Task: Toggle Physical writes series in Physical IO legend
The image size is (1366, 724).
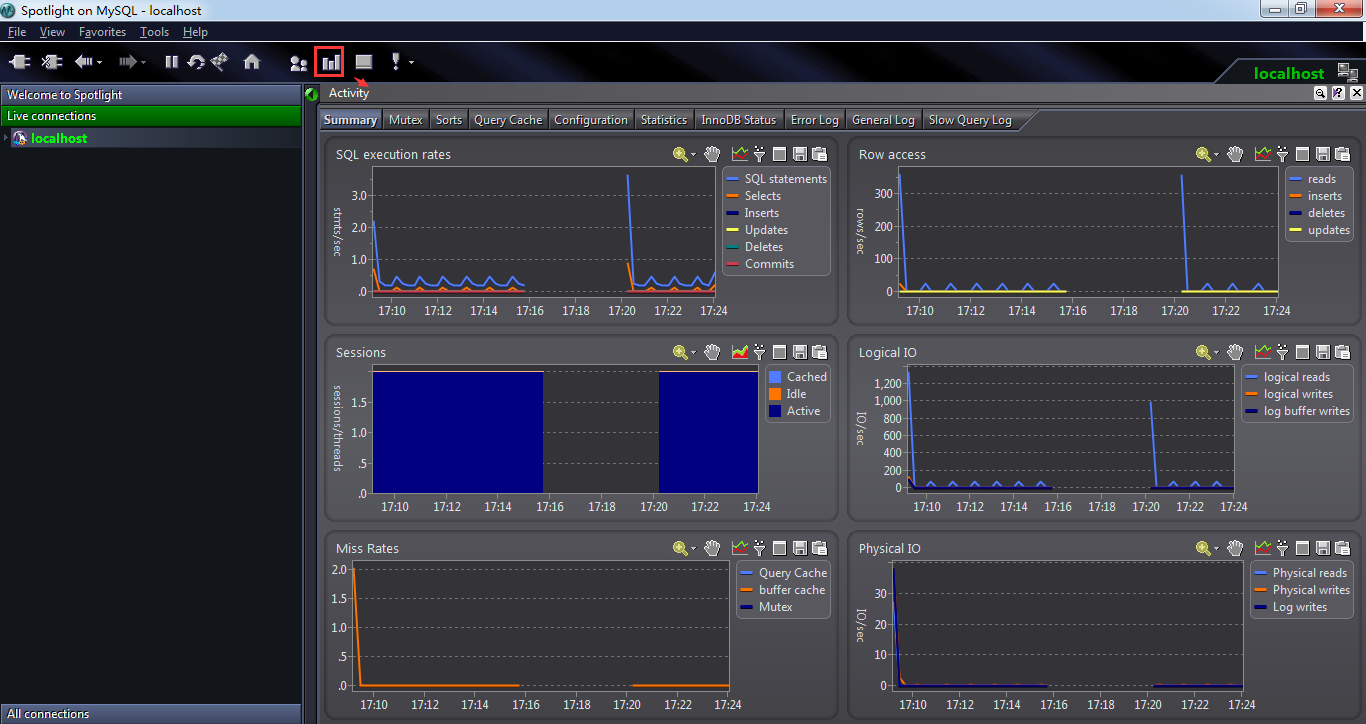Action: click(x=1308, y=590)
